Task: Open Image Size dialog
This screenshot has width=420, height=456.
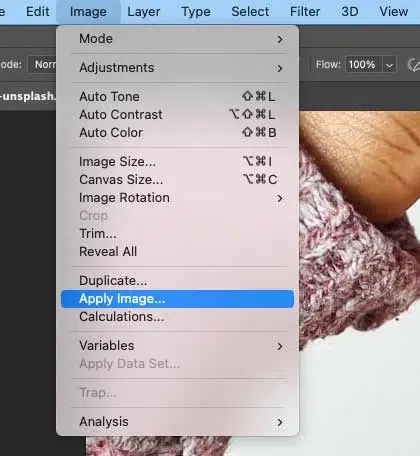Action: tap(178, 162)
